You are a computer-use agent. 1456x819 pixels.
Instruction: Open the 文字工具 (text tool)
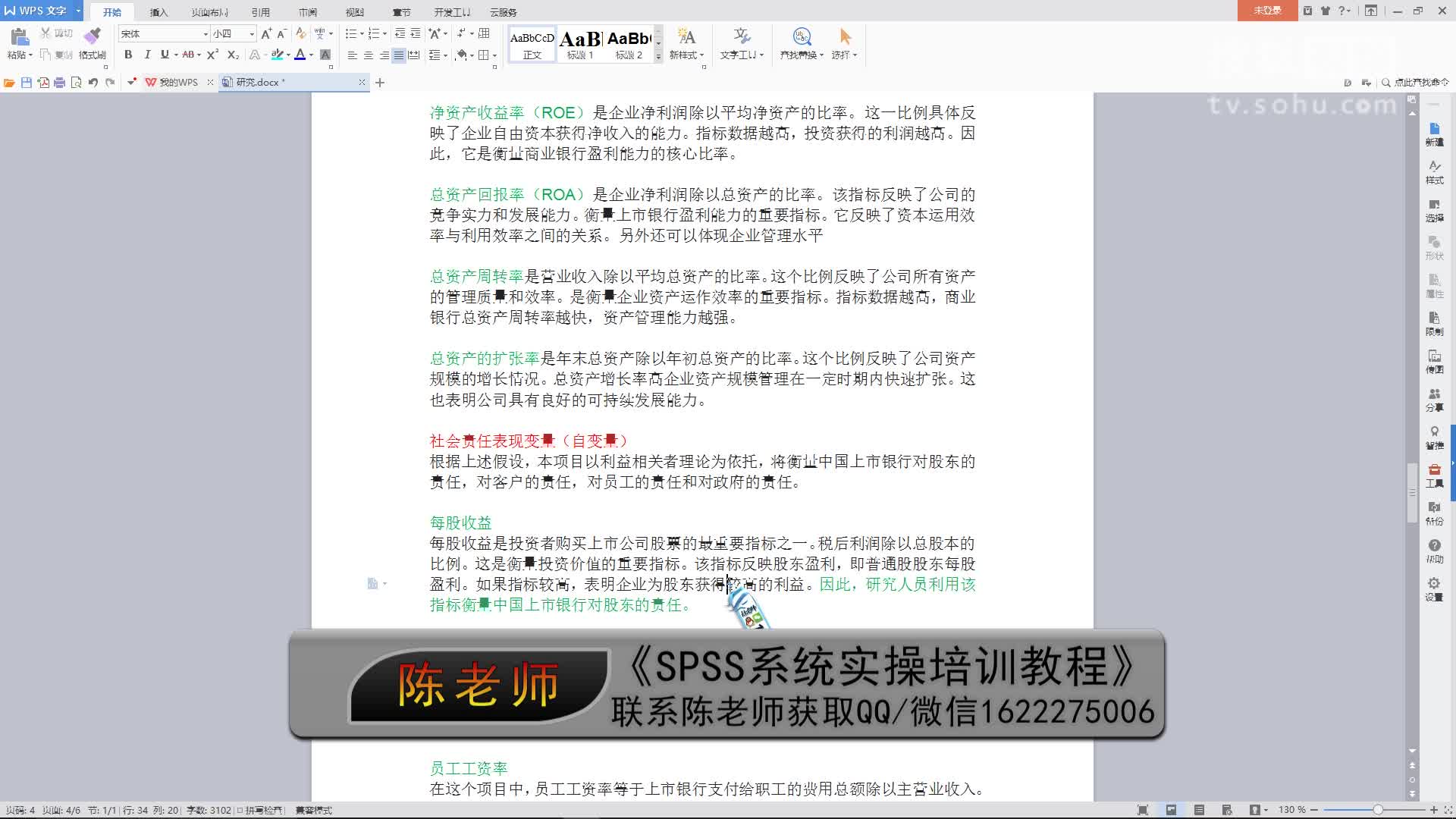click(x=739, y=44)
